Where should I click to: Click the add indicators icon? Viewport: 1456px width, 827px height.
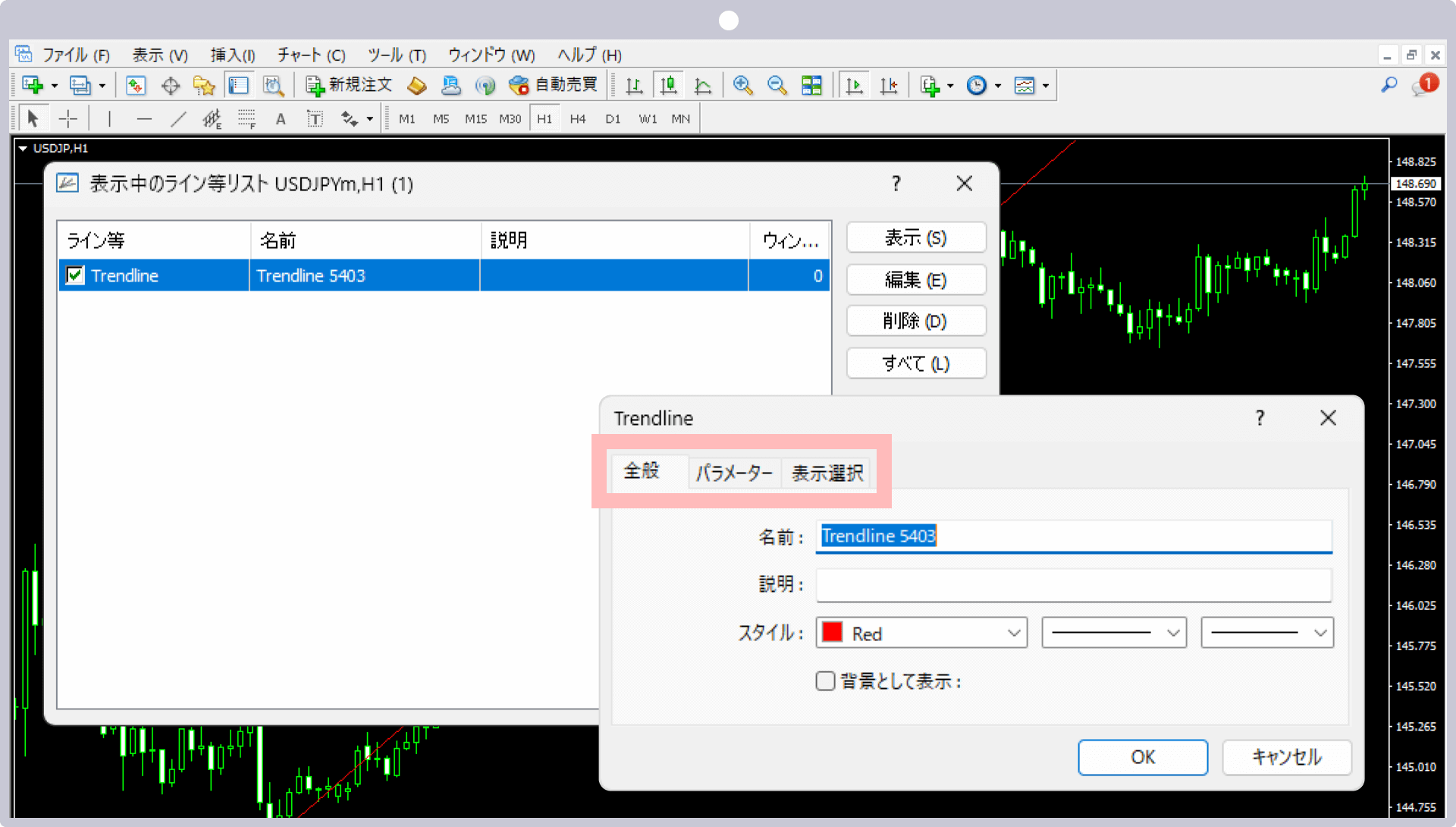click(x=930, y=86)
